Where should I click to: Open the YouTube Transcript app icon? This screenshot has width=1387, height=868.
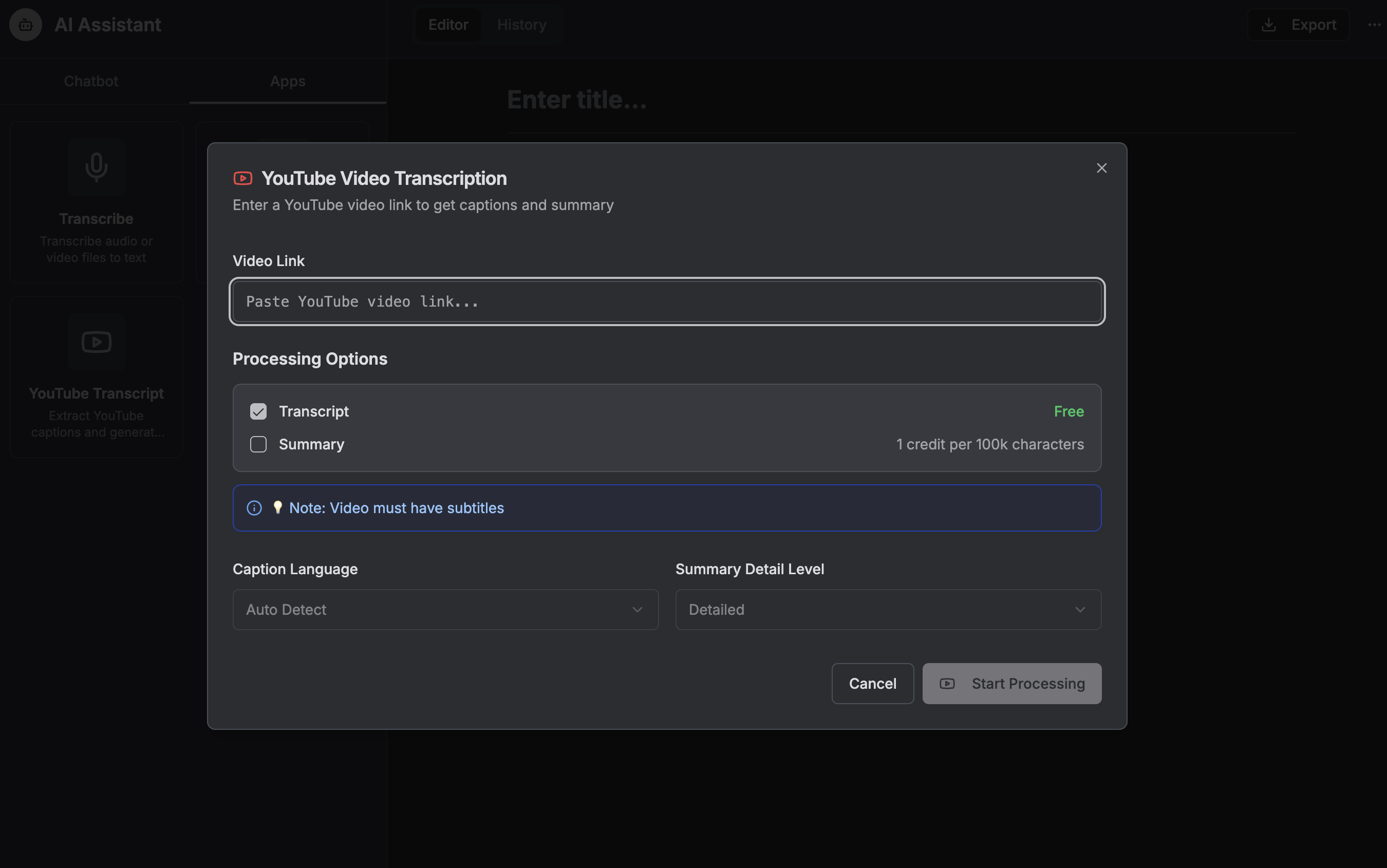96,342
